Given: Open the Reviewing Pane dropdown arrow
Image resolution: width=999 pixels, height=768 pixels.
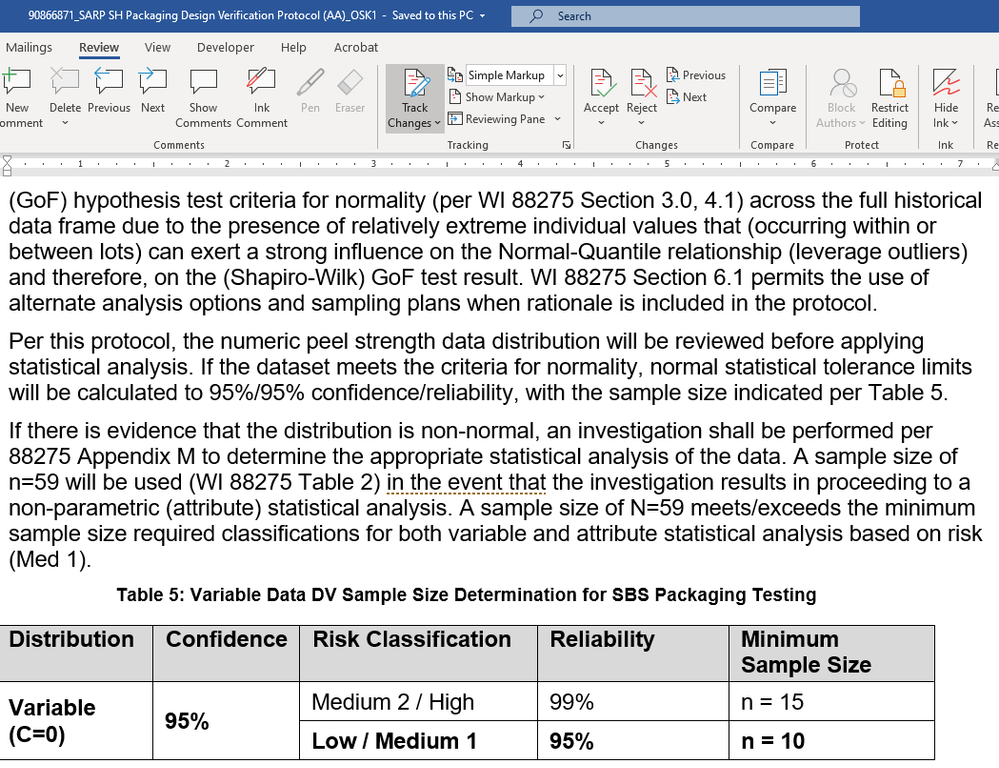Looking at the screenshot, I should 557,119.
